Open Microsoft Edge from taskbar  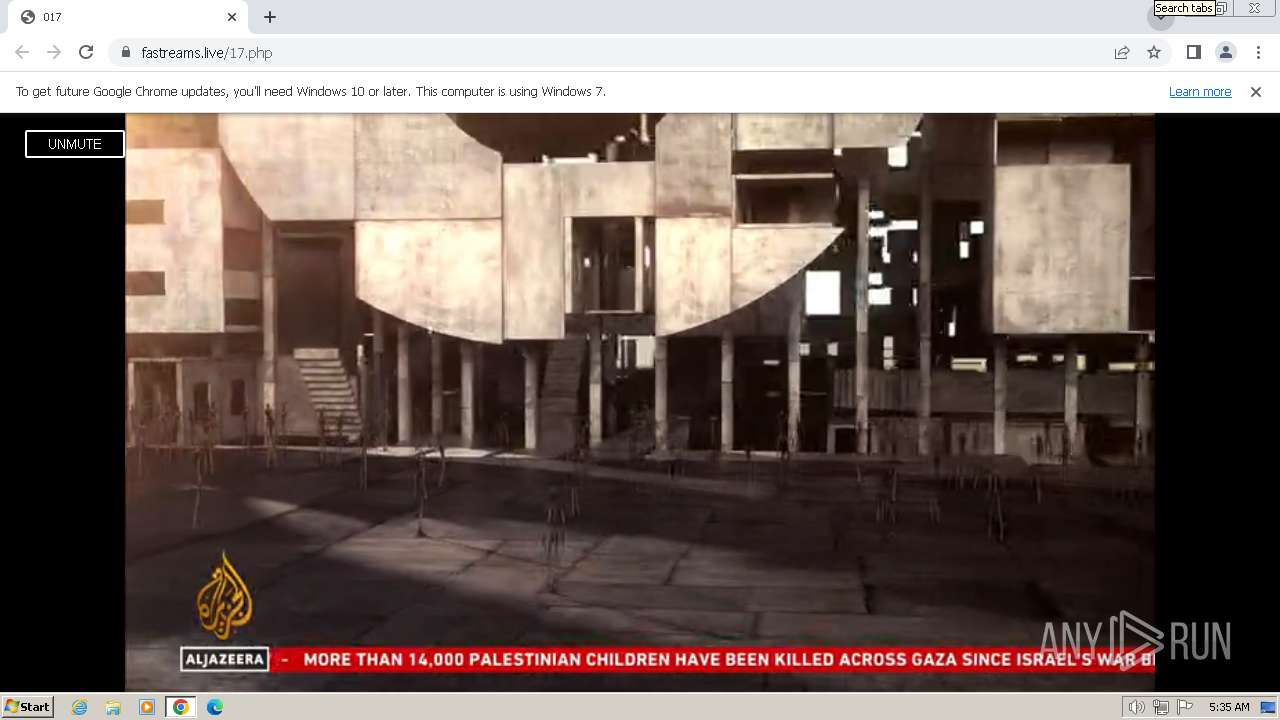(x=215, y=707)
